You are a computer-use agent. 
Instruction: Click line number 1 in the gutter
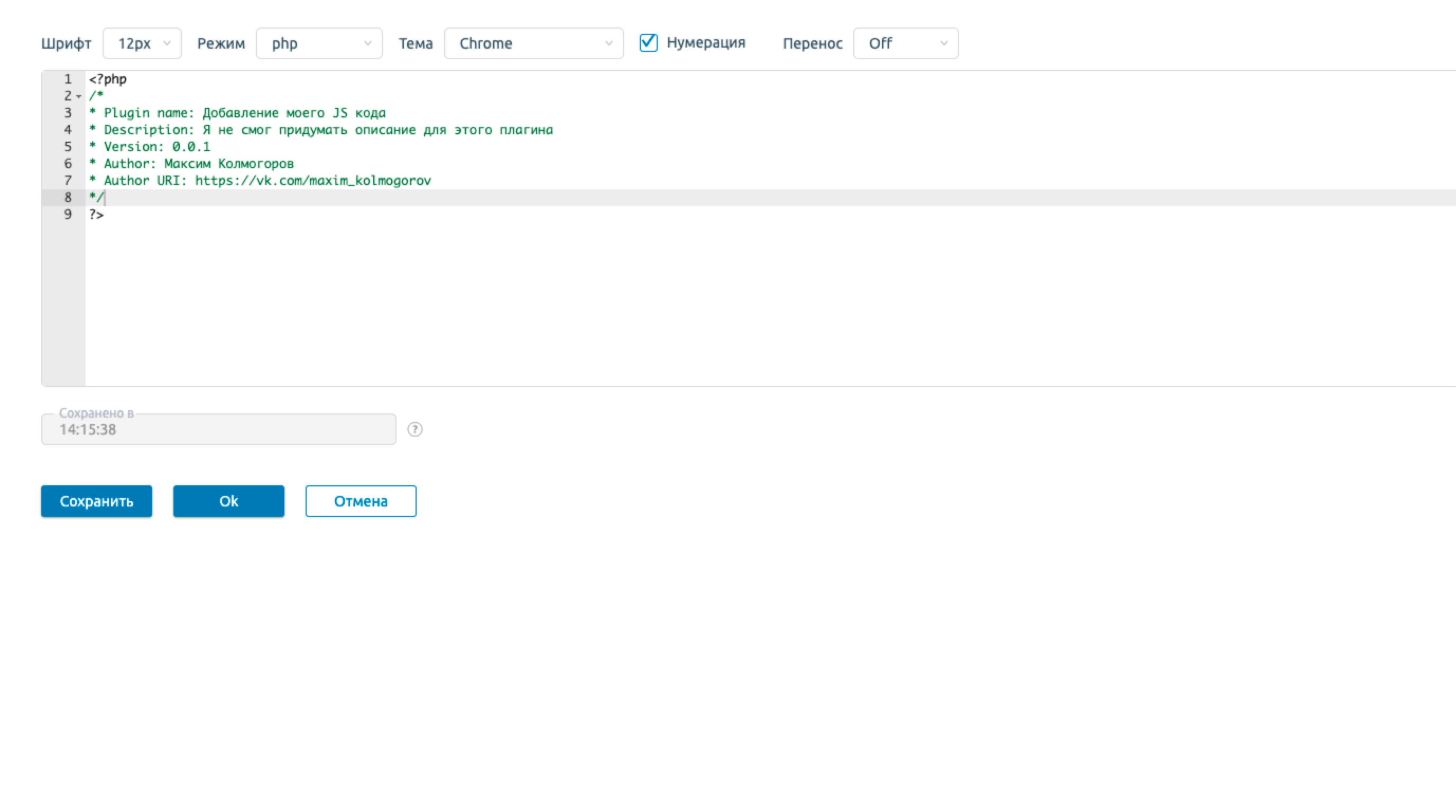(68, 79)
